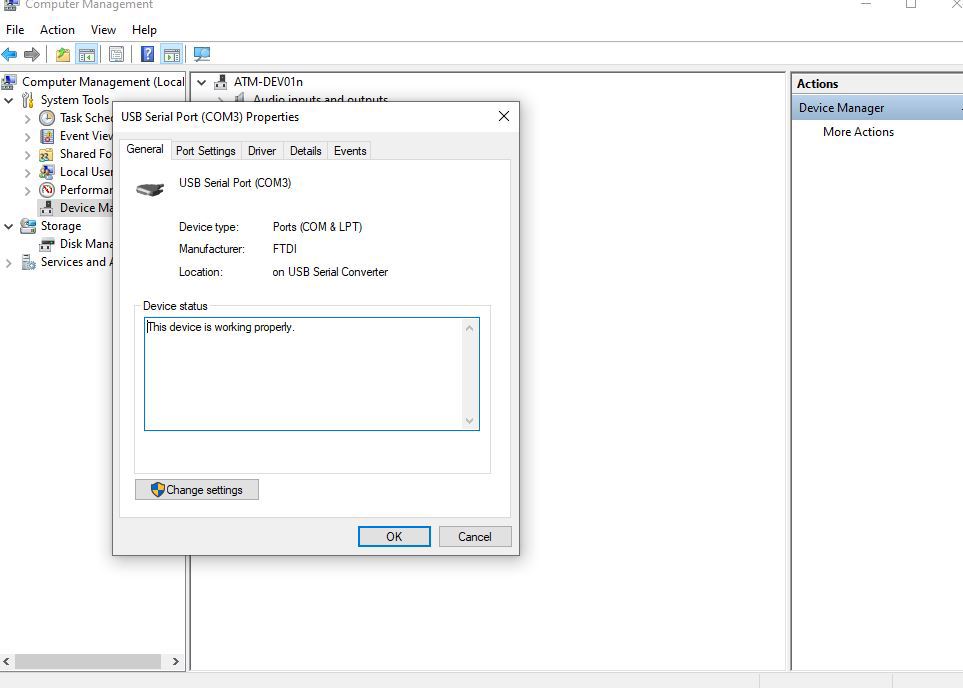Image resolution: width=963 pixels, height=688 pixels.
Task: Confirm with the OK button
Action: pyautogui.click(x=393, y=536)
